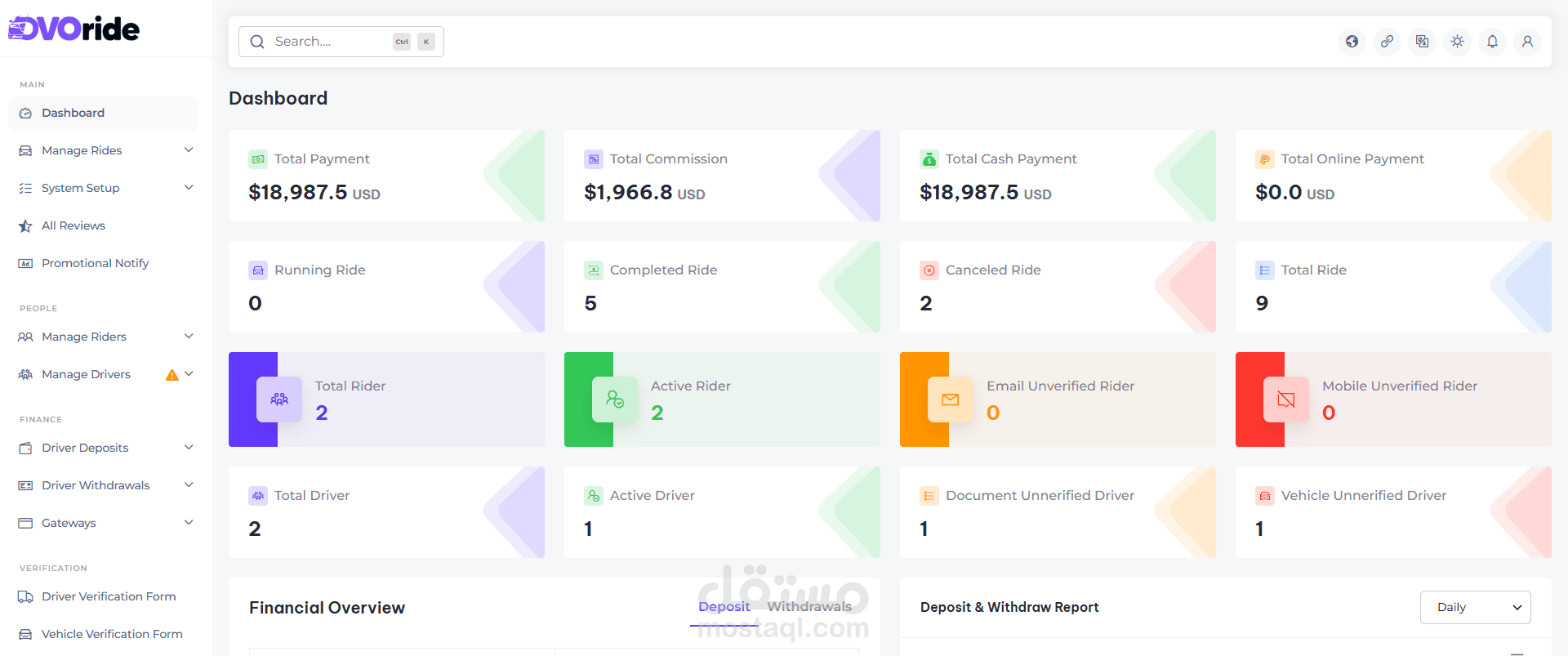Expand Driver Deposits chevron
This screenshot has height=656, width=1568.
[189, 448]
